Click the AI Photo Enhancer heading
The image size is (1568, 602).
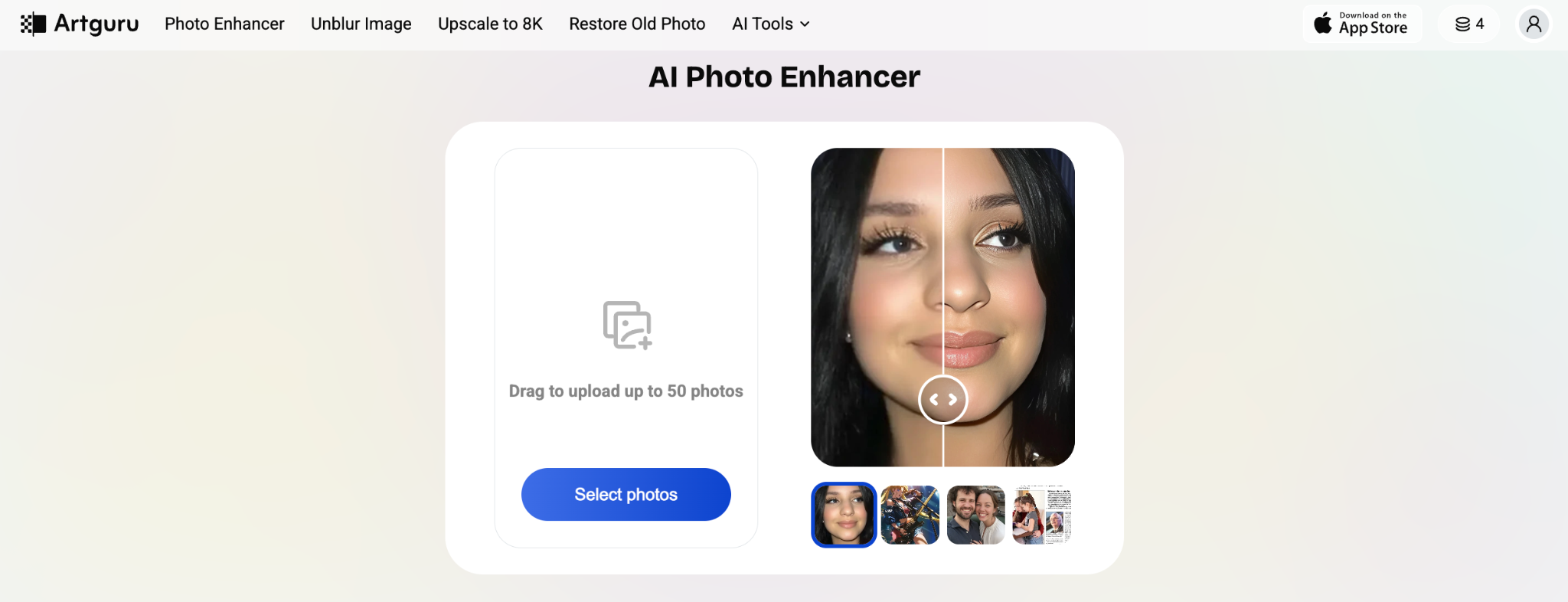(x=784, y=77)
